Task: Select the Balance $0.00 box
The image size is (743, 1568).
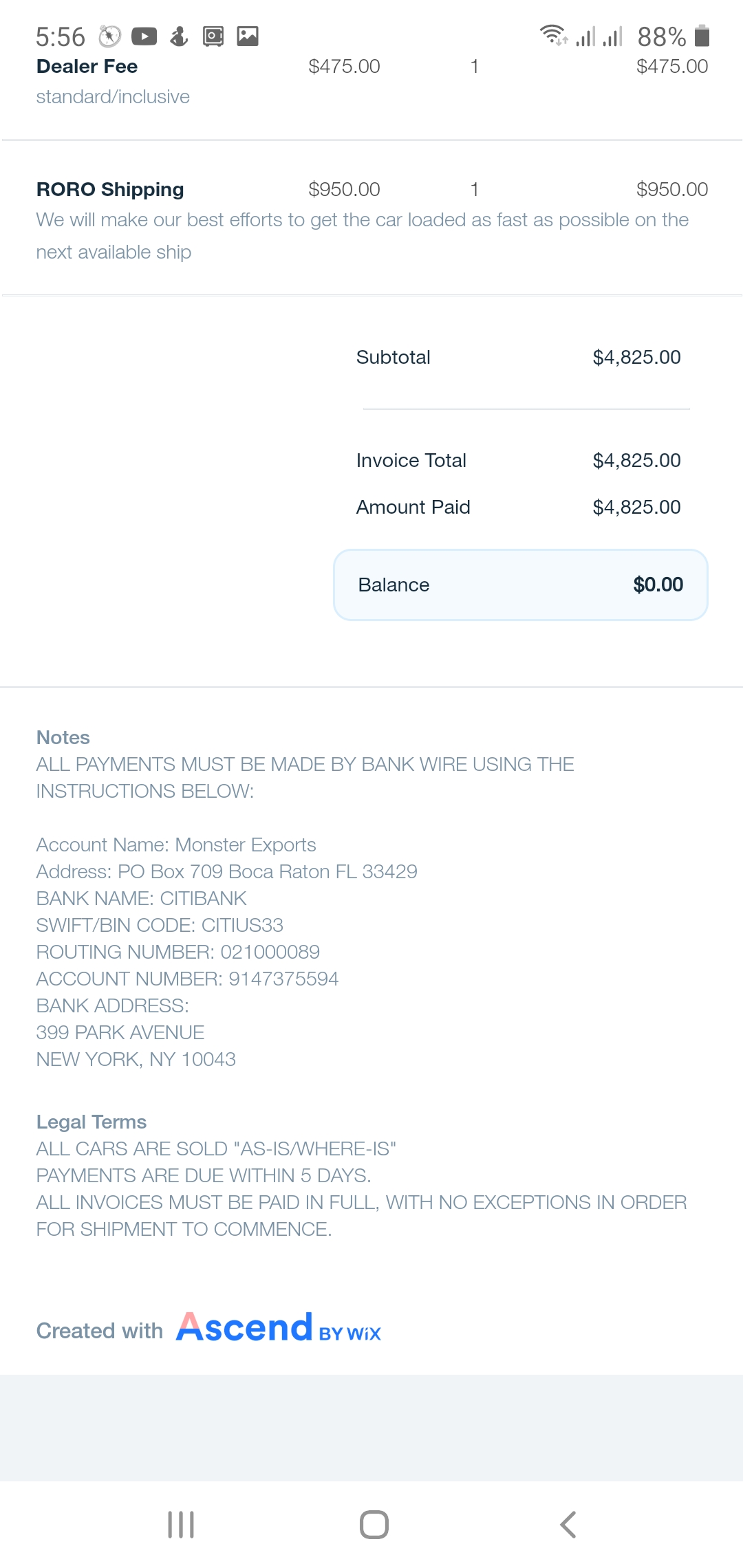Action: click(x=521, y=585)
